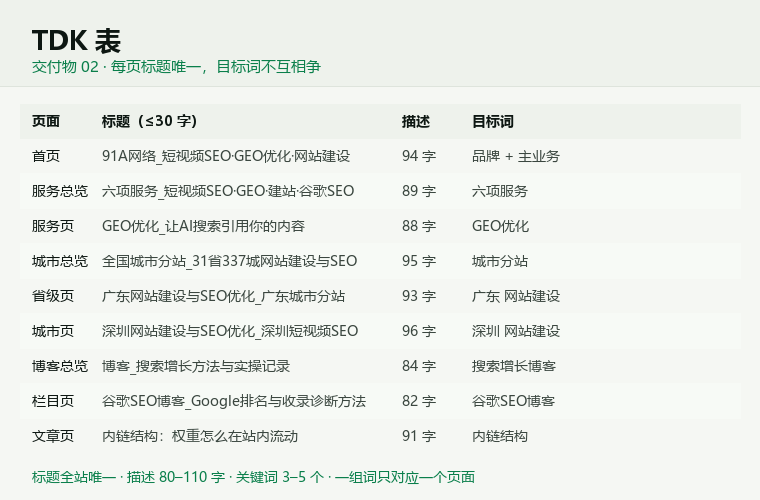The width and height of the screenshot is (760, 500).
Task: Click the '84 字' description cell
Action: [x=419, y=366]
